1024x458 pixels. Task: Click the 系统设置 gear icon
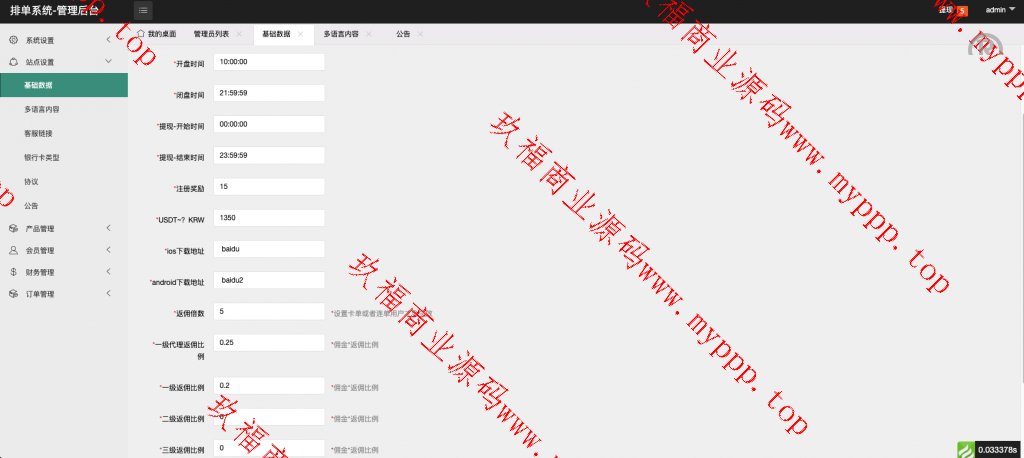13,40
